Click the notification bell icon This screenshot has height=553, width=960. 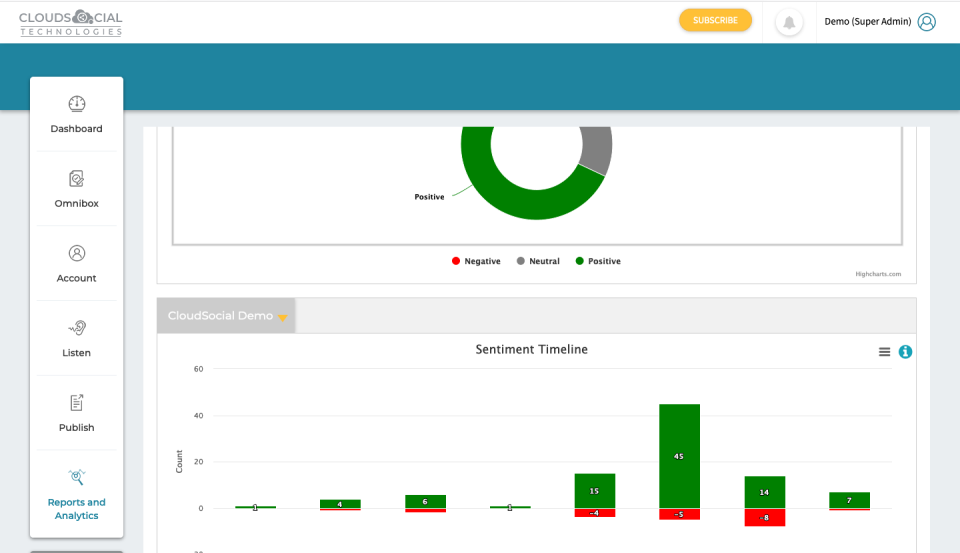[x=789, y=23]
